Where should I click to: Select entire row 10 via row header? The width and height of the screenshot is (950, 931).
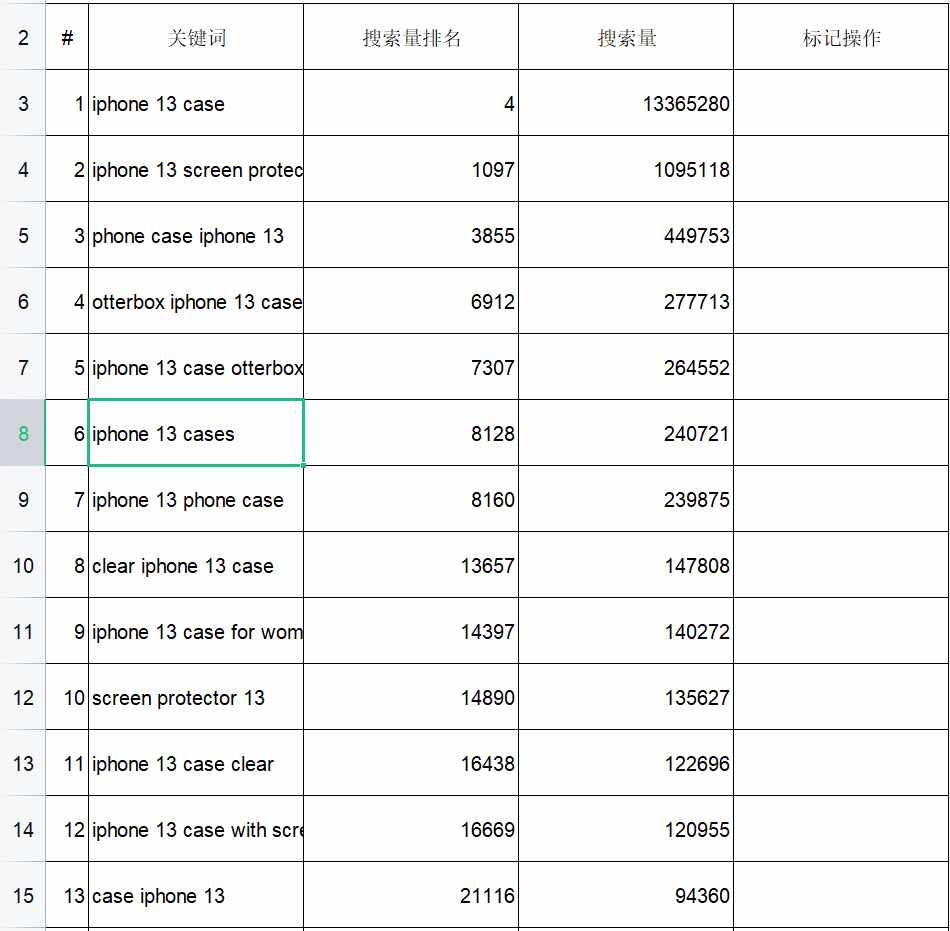click(22, 565)
